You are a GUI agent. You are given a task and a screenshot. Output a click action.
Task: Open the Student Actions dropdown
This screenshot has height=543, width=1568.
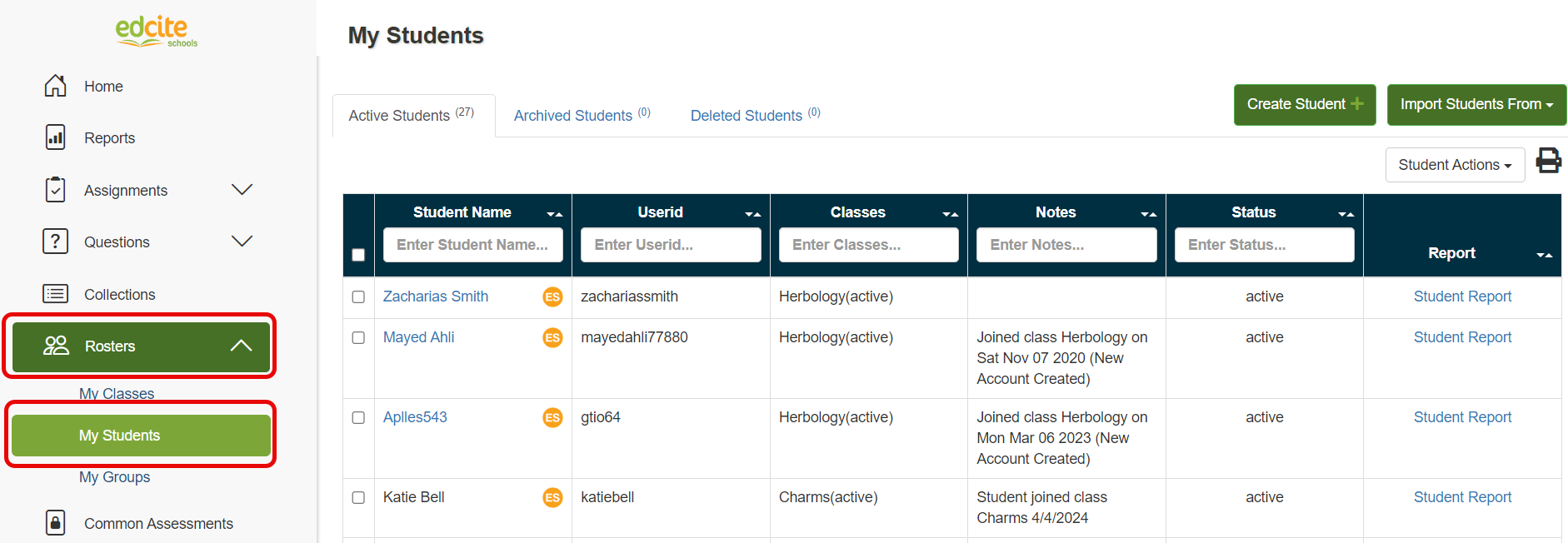pos(1454,165)
